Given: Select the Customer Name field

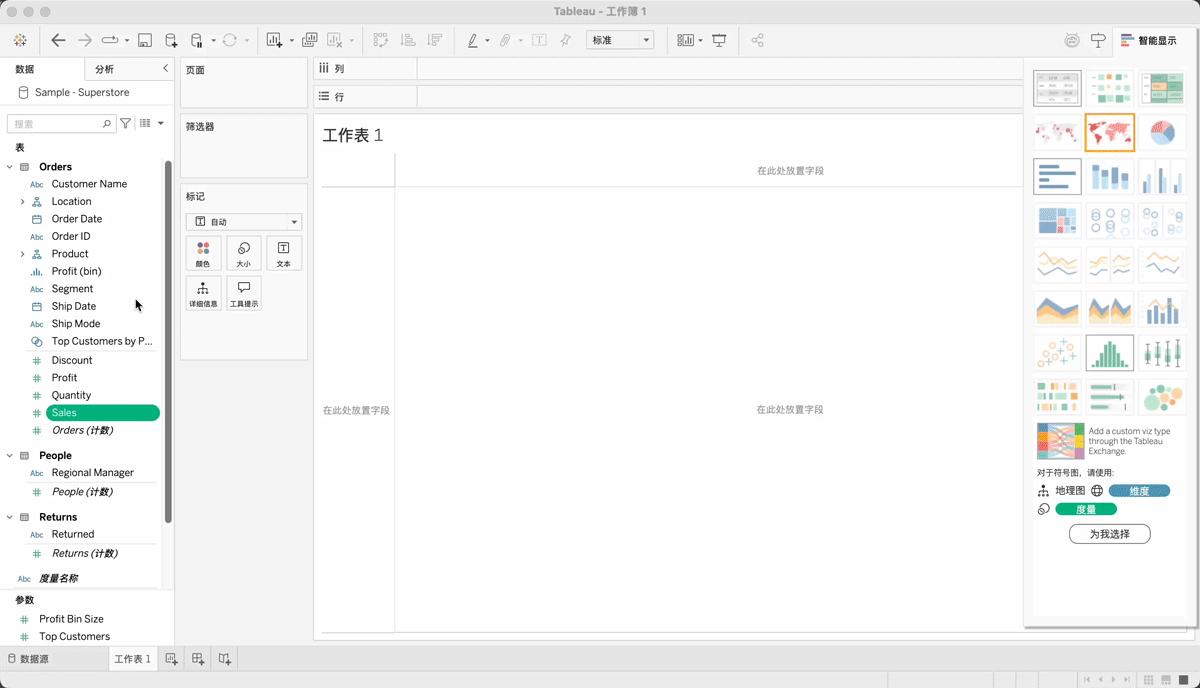Looking at the screenshot, I should 89,184.
